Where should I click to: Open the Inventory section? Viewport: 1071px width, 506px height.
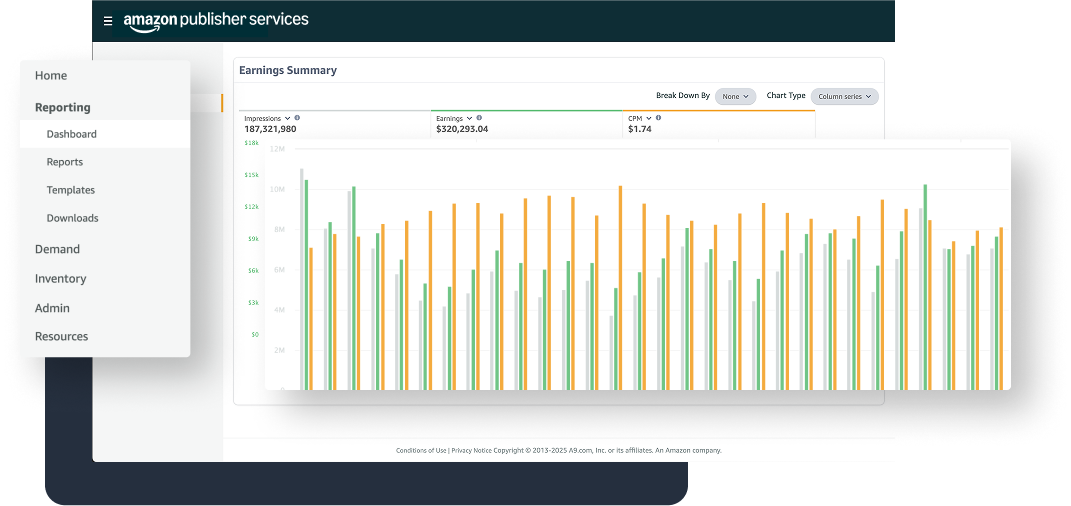coord(60,279)
